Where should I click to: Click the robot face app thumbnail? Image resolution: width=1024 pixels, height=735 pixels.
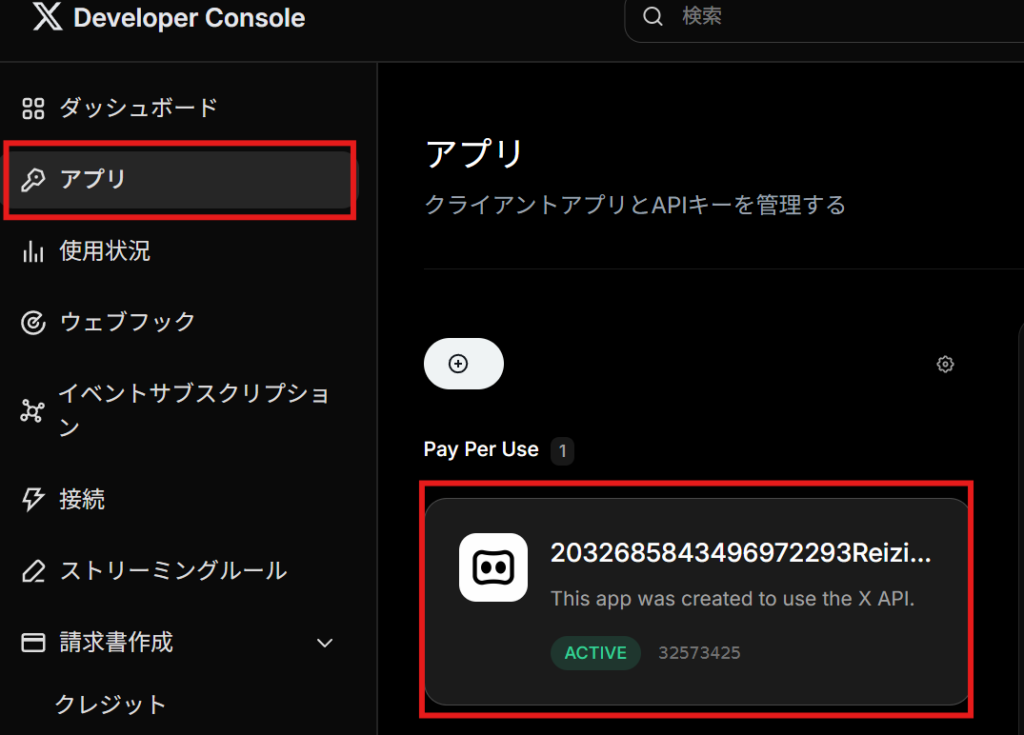493,567
